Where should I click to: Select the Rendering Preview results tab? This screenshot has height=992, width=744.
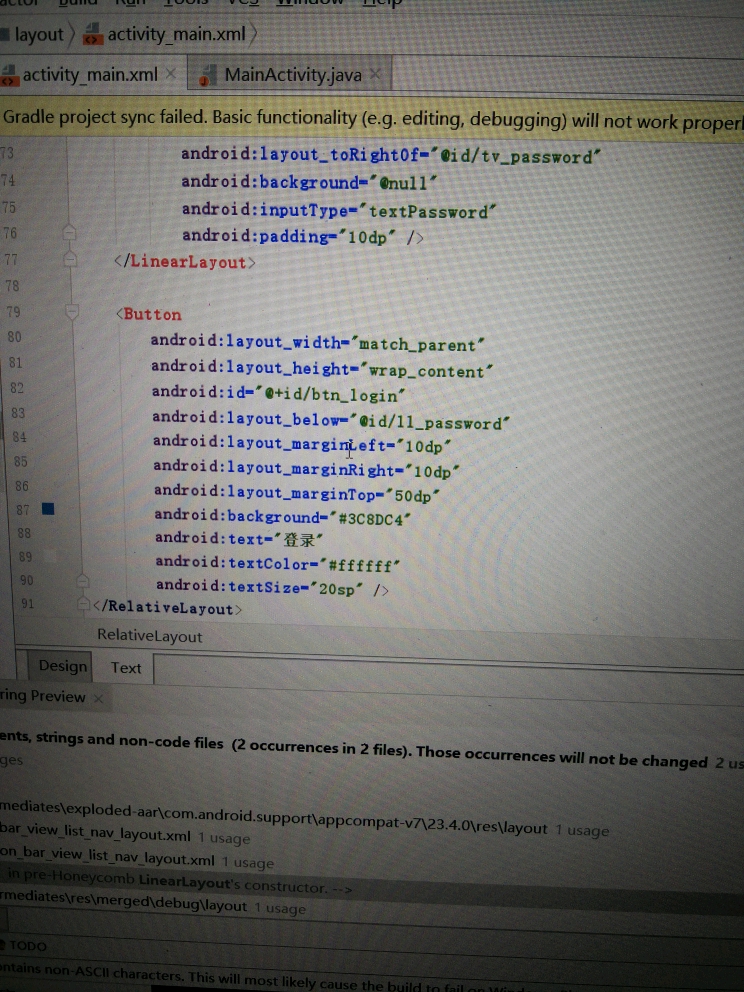42,697
